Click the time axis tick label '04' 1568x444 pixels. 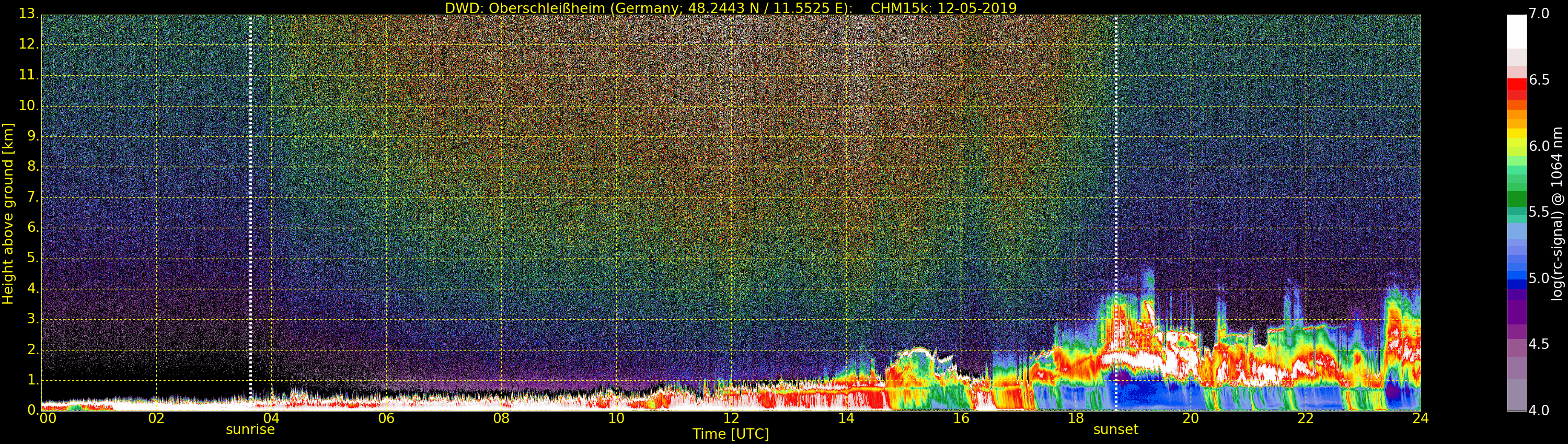tap(271, 418)
